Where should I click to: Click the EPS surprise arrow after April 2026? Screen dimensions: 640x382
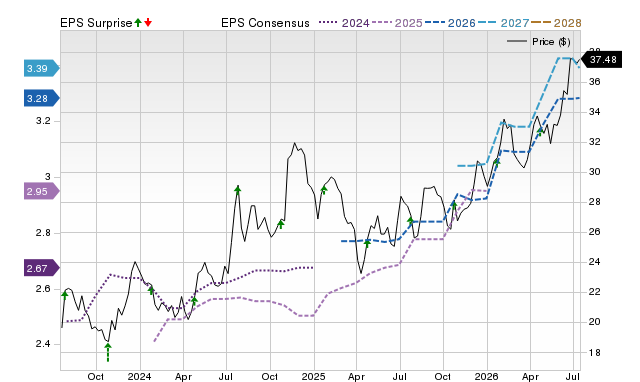(x=540, y=132)
